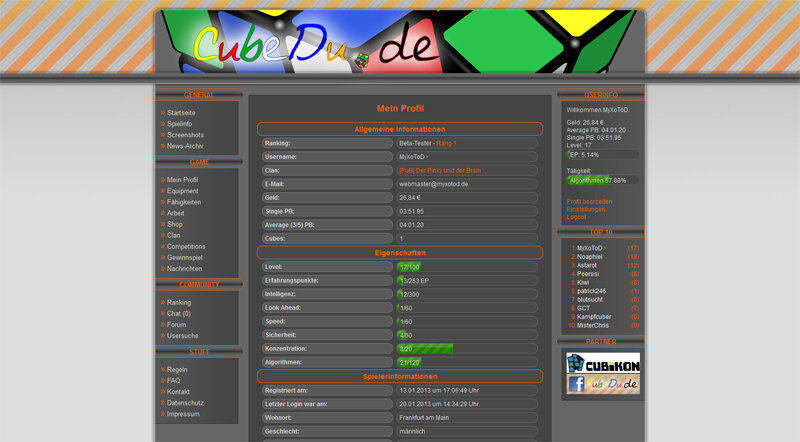Click the Algorithmen 57.88% activity bar
The image size is (800, 442).
point(602,180)
